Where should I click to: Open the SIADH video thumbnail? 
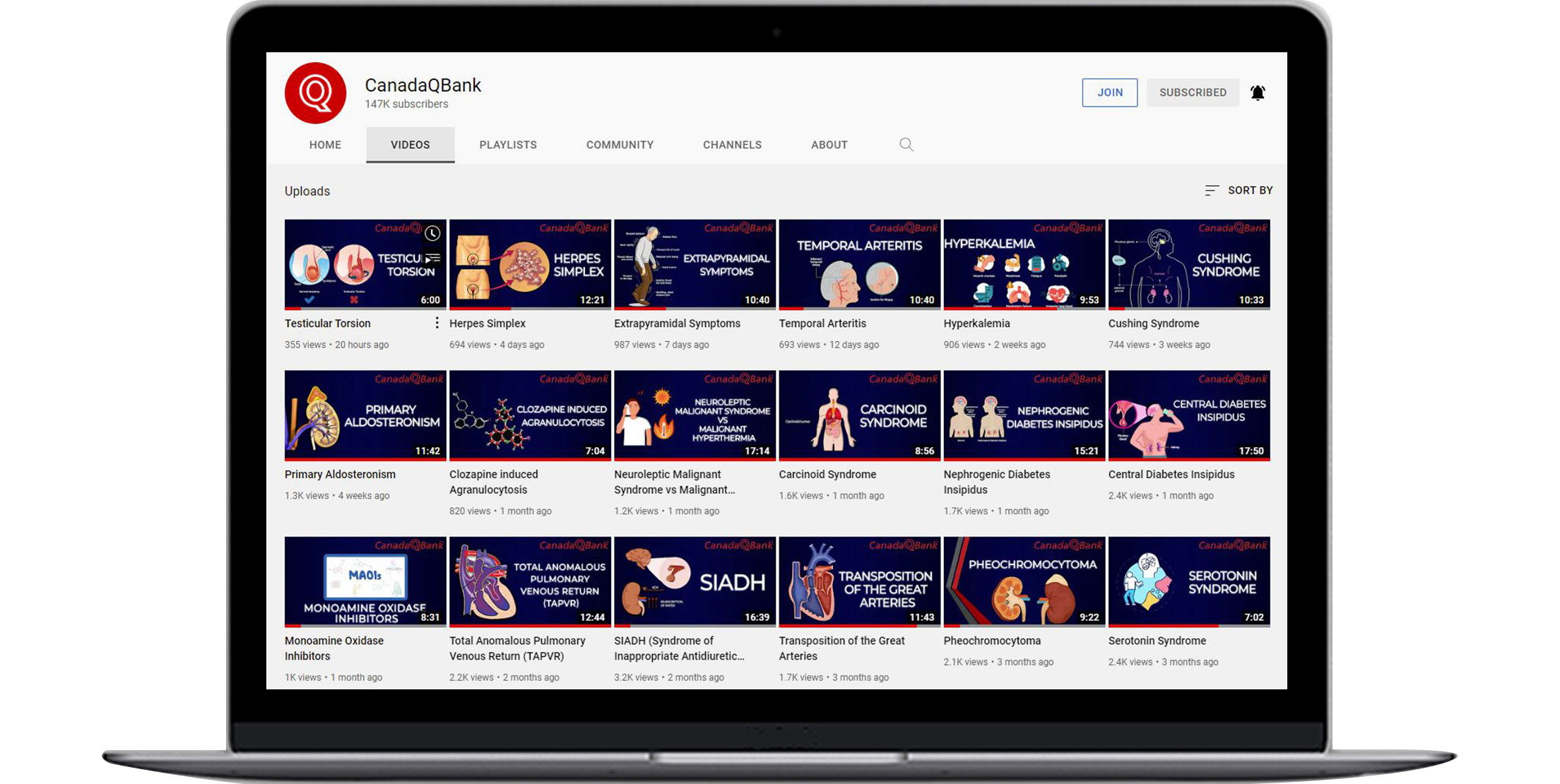click(x=695, y=581)
